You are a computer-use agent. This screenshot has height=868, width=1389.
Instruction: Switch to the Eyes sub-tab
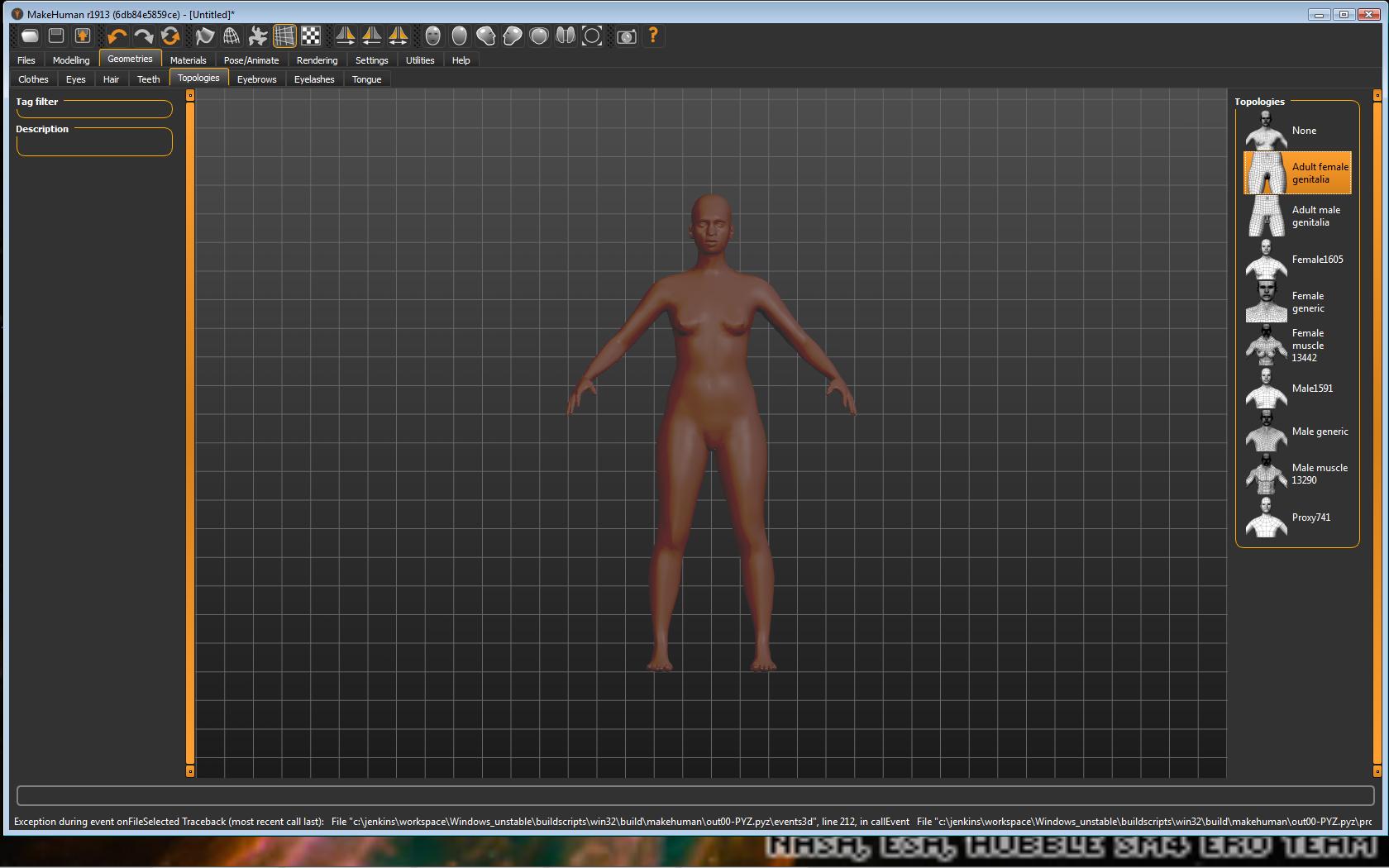(x=76, y=79)
